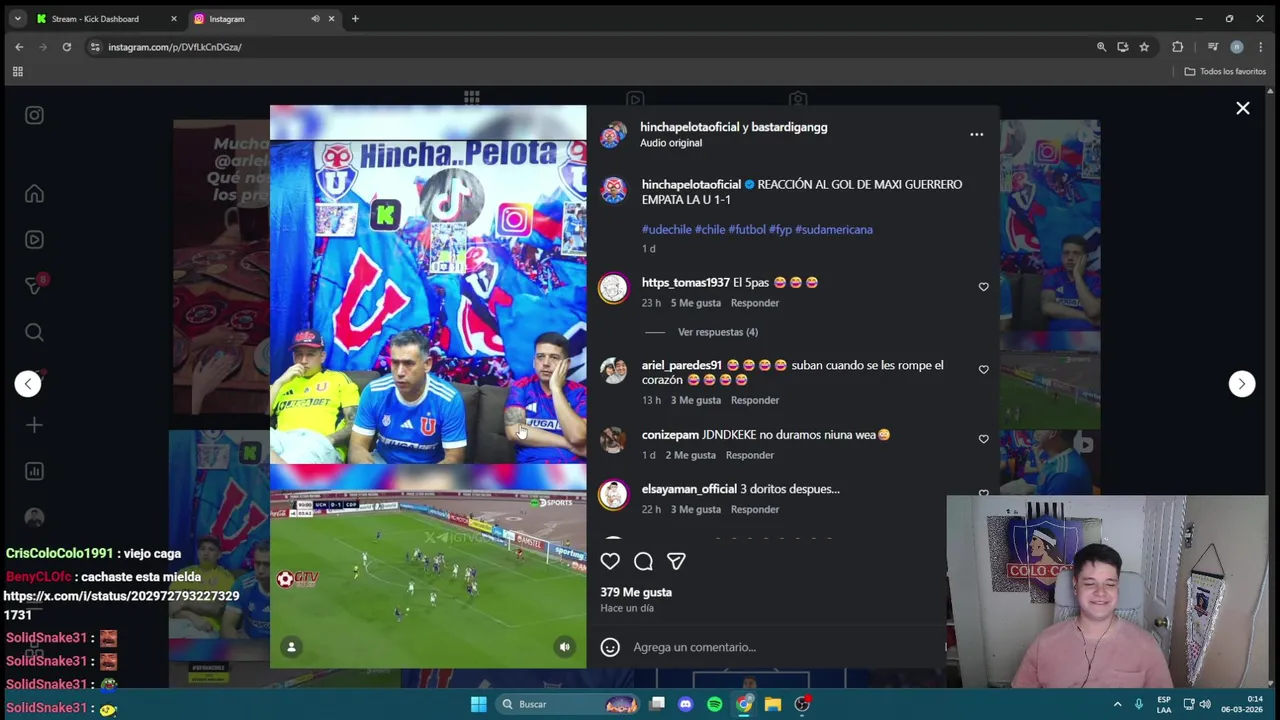The height and width of the screenshot is (720, 1280).
Task: Open elsayaman_official commenter profile
Action: 689,489
